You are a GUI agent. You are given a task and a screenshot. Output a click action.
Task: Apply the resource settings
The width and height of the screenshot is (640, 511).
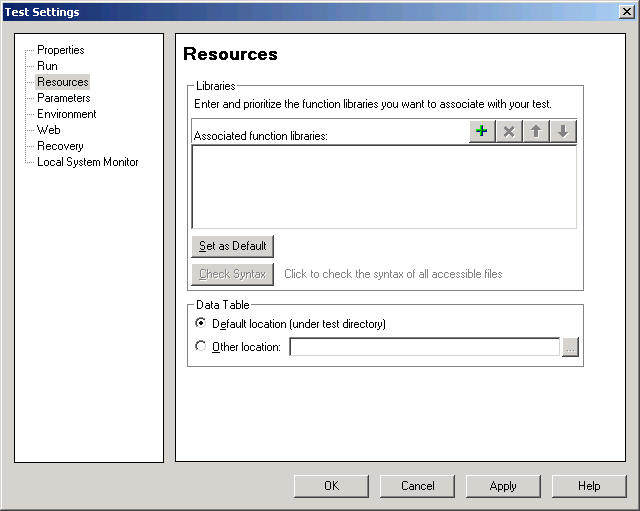pyautogui.click(x=503, y=486)
